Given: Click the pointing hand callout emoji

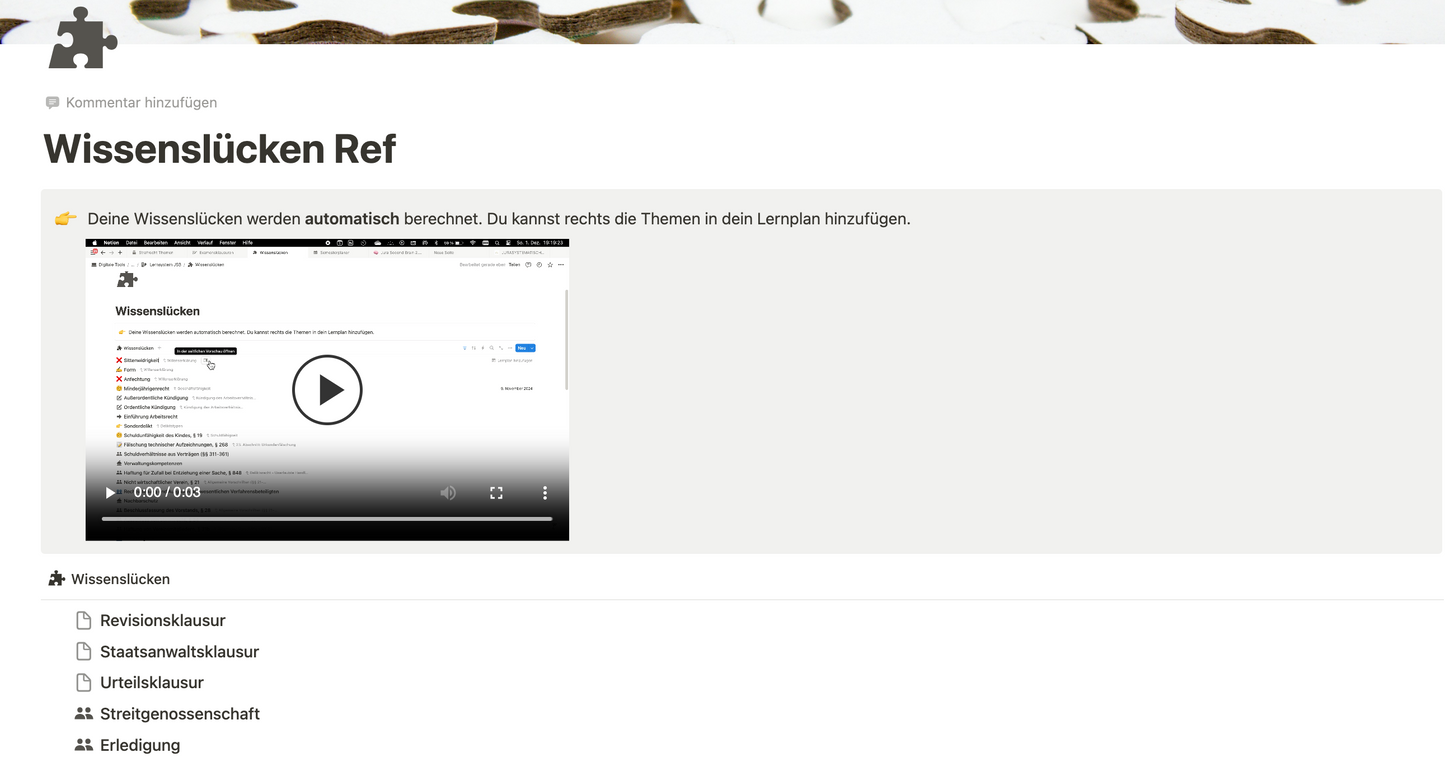Looking at the screenshot, I should tap(66, 219).
